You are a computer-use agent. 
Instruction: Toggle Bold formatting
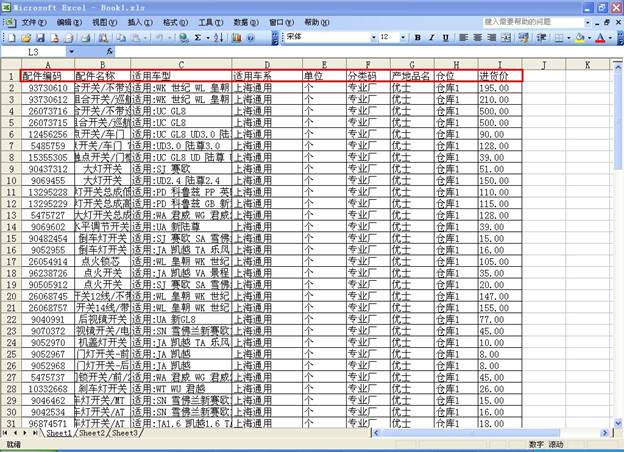coord(418,37)
